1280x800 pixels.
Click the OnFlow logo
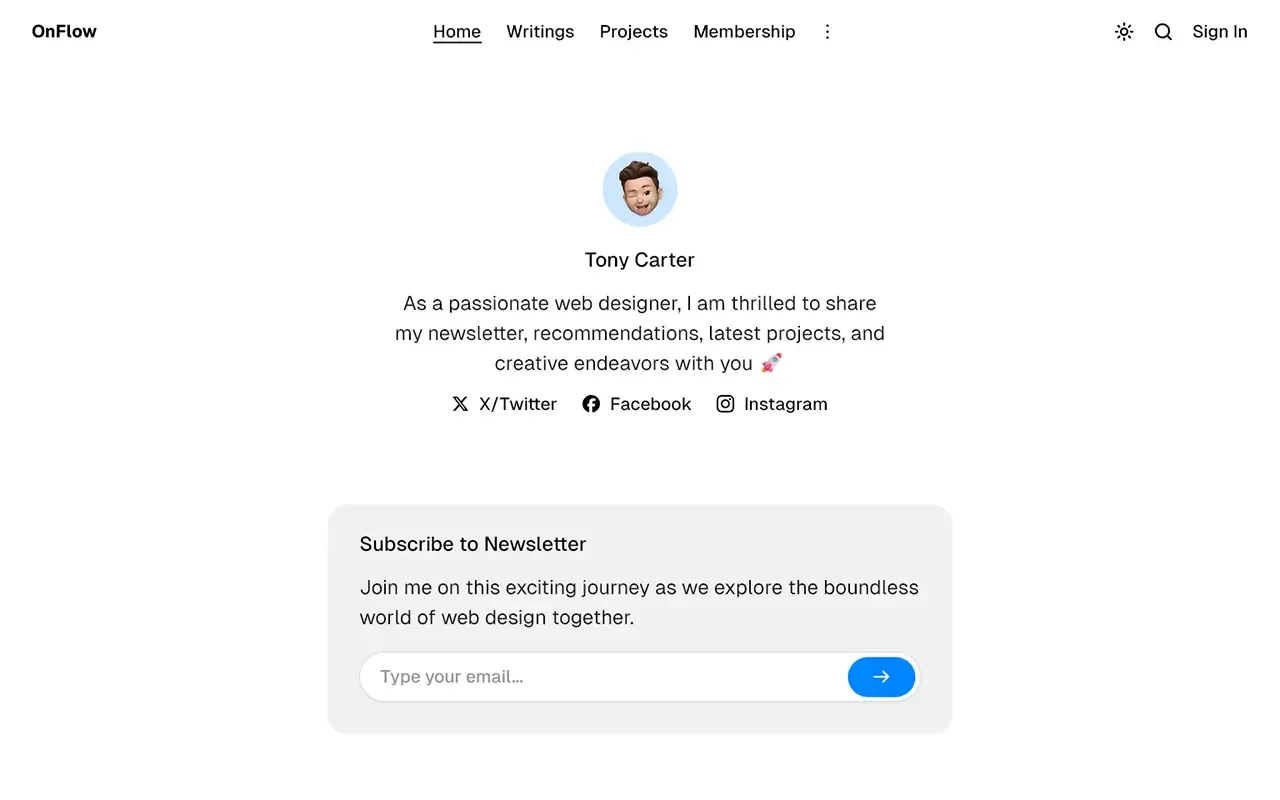pos(63,31)
